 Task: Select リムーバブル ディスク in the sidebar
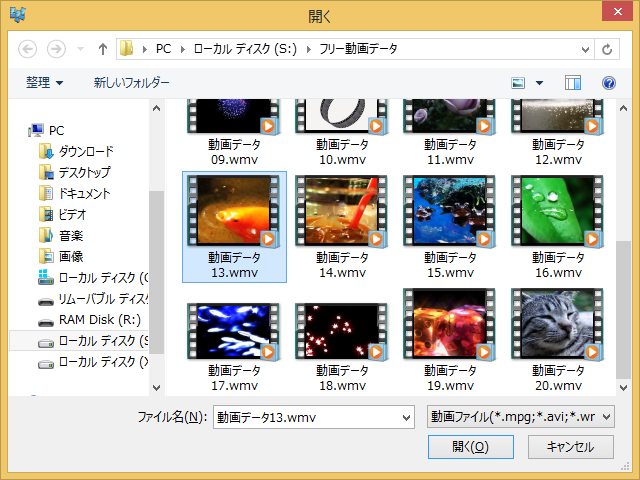pyautogui.click(x=93, y=299)
